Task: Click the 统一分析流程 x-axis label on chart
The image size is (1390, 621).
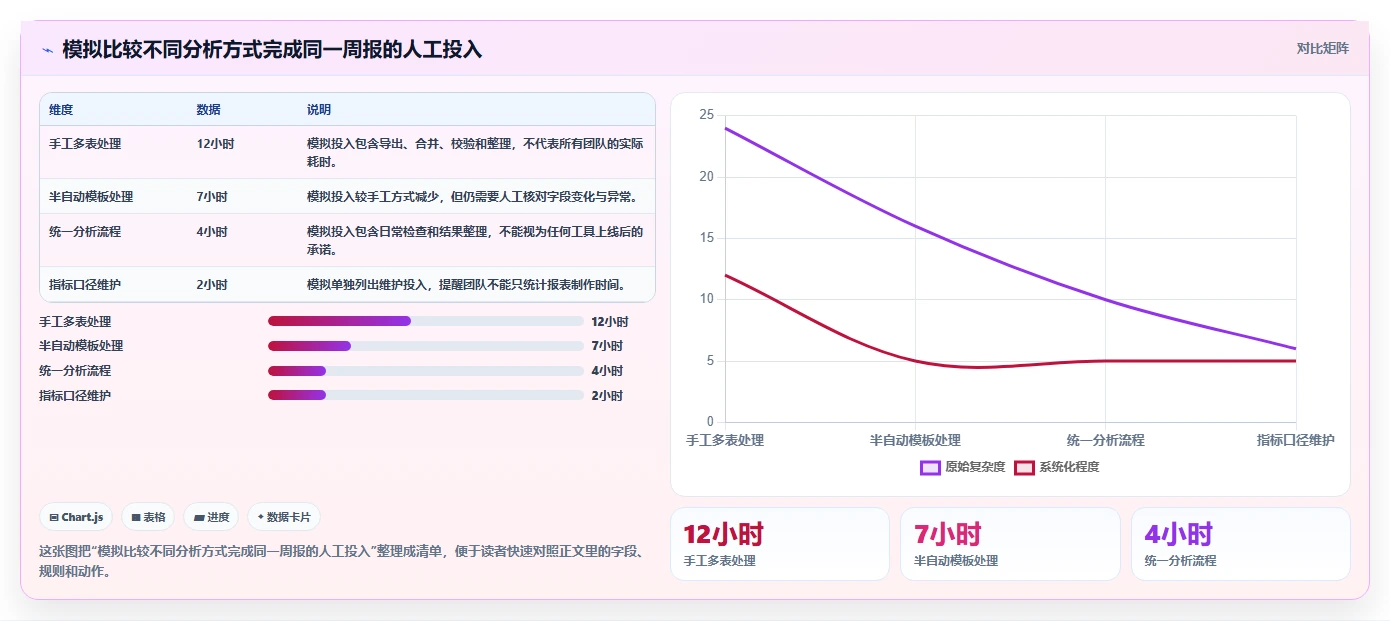Action: click(x=1105, y=440)
